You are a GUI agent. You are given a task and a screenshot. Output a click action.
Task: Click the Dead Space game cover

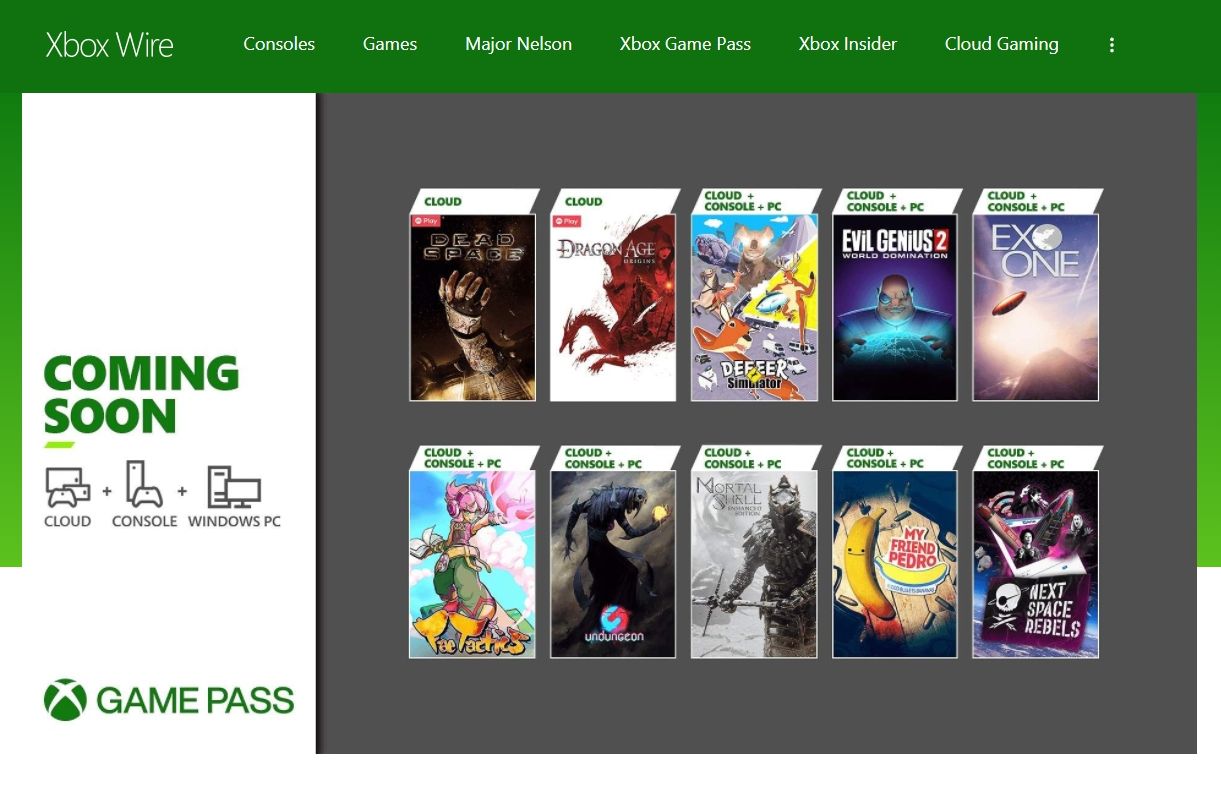coord(473,307)
